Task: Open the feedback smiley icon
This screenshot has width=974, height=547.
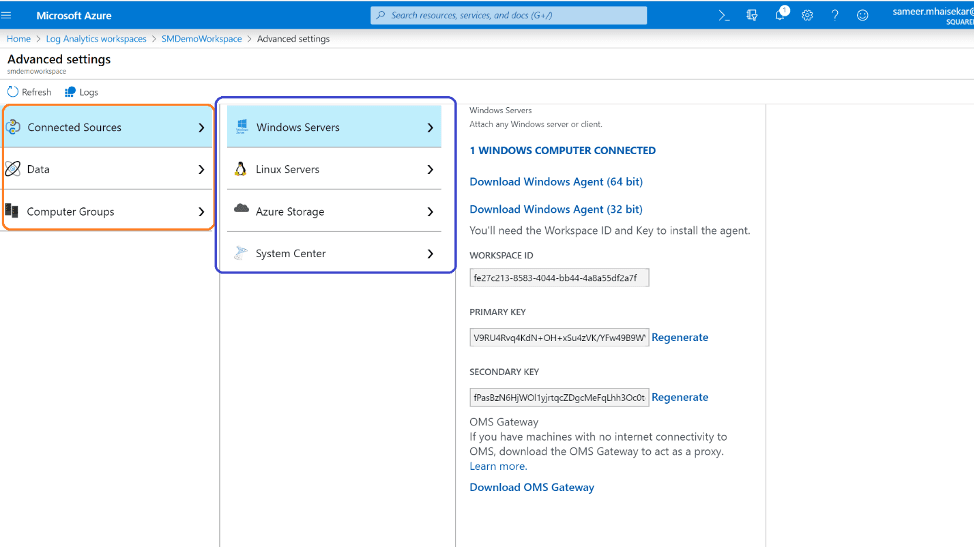Action: click(862, 15)
